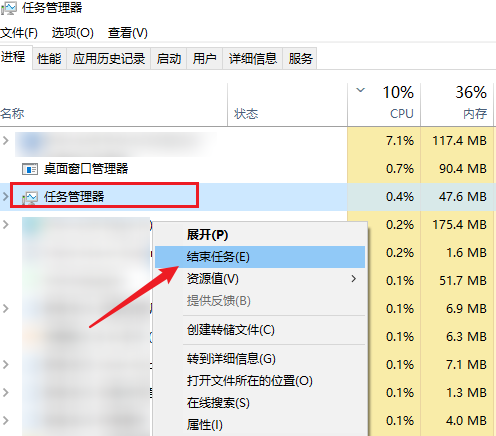Click the 资源值(V) submenu arrow
This screenshot has height=436, width=496.
(x=354, y=279)
